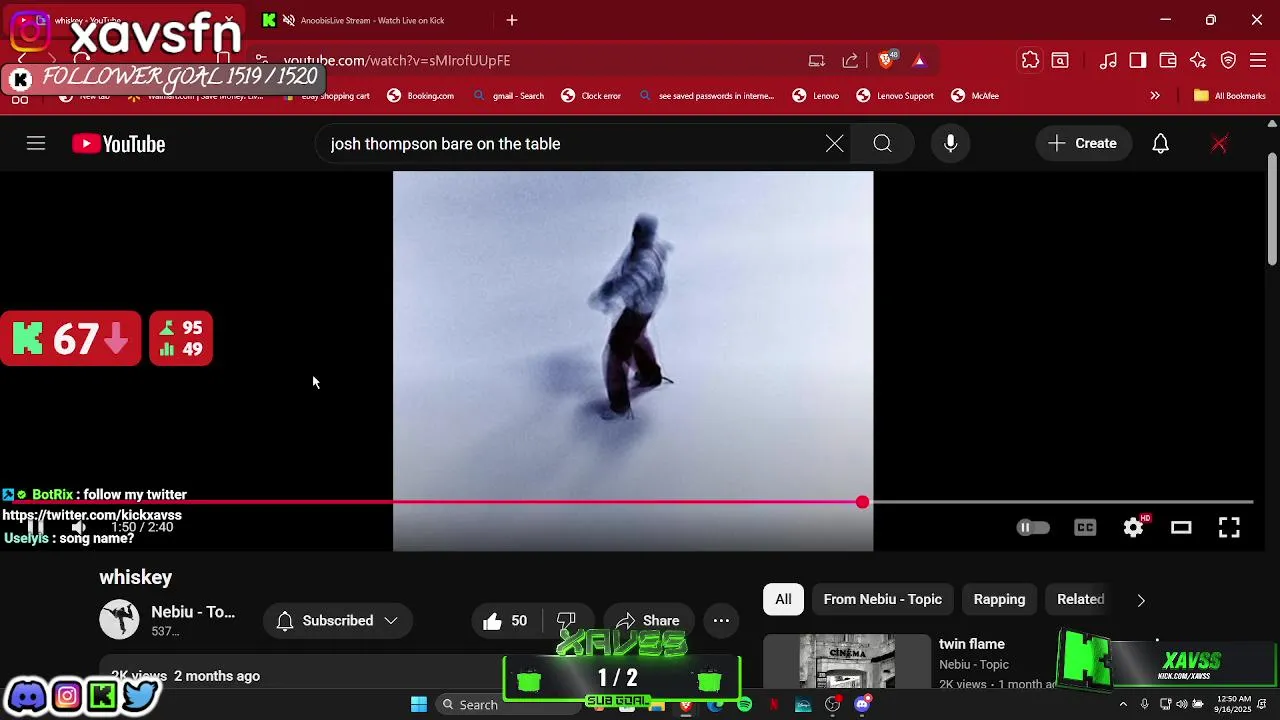Open video settings gear
The image size is (1280, 720).
tap(1133, 527)
